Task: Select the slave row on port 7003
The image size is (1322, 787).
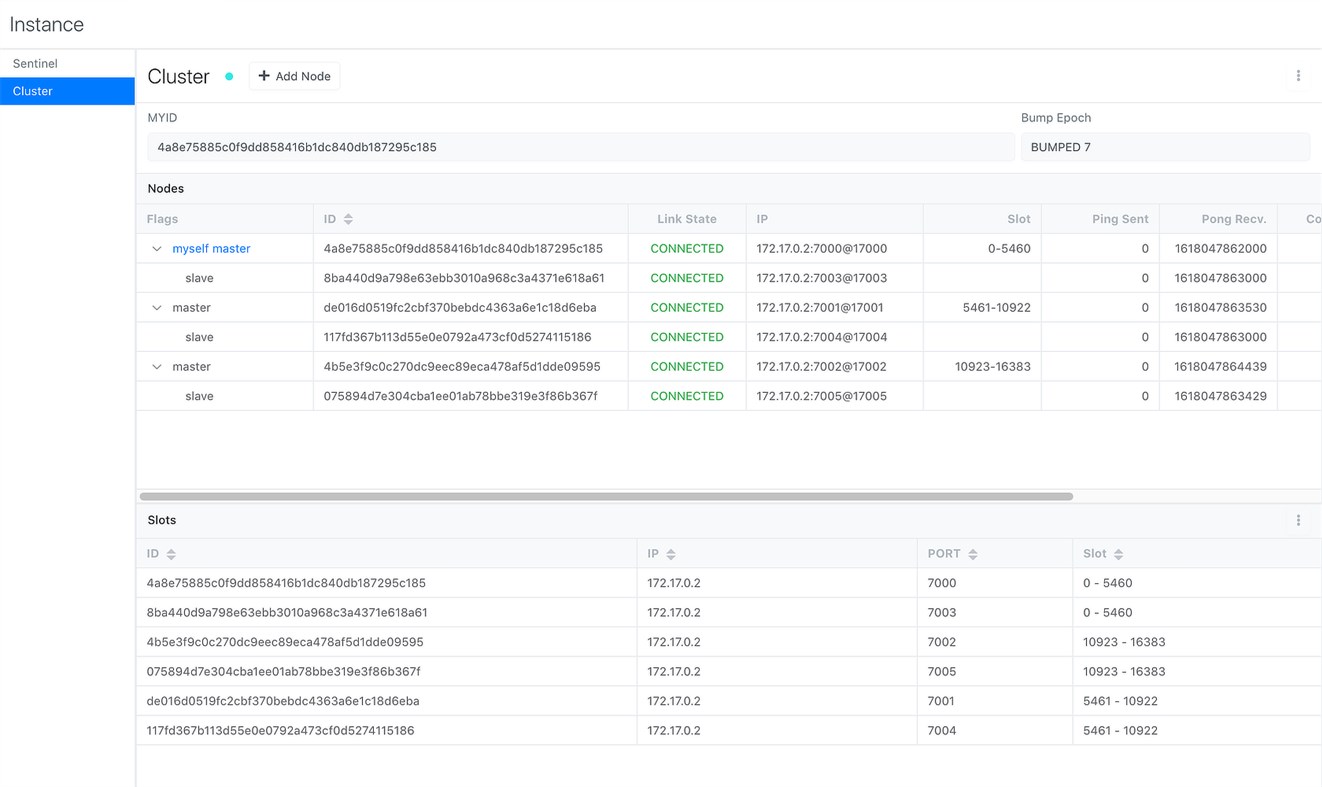Action: (729, 278)
